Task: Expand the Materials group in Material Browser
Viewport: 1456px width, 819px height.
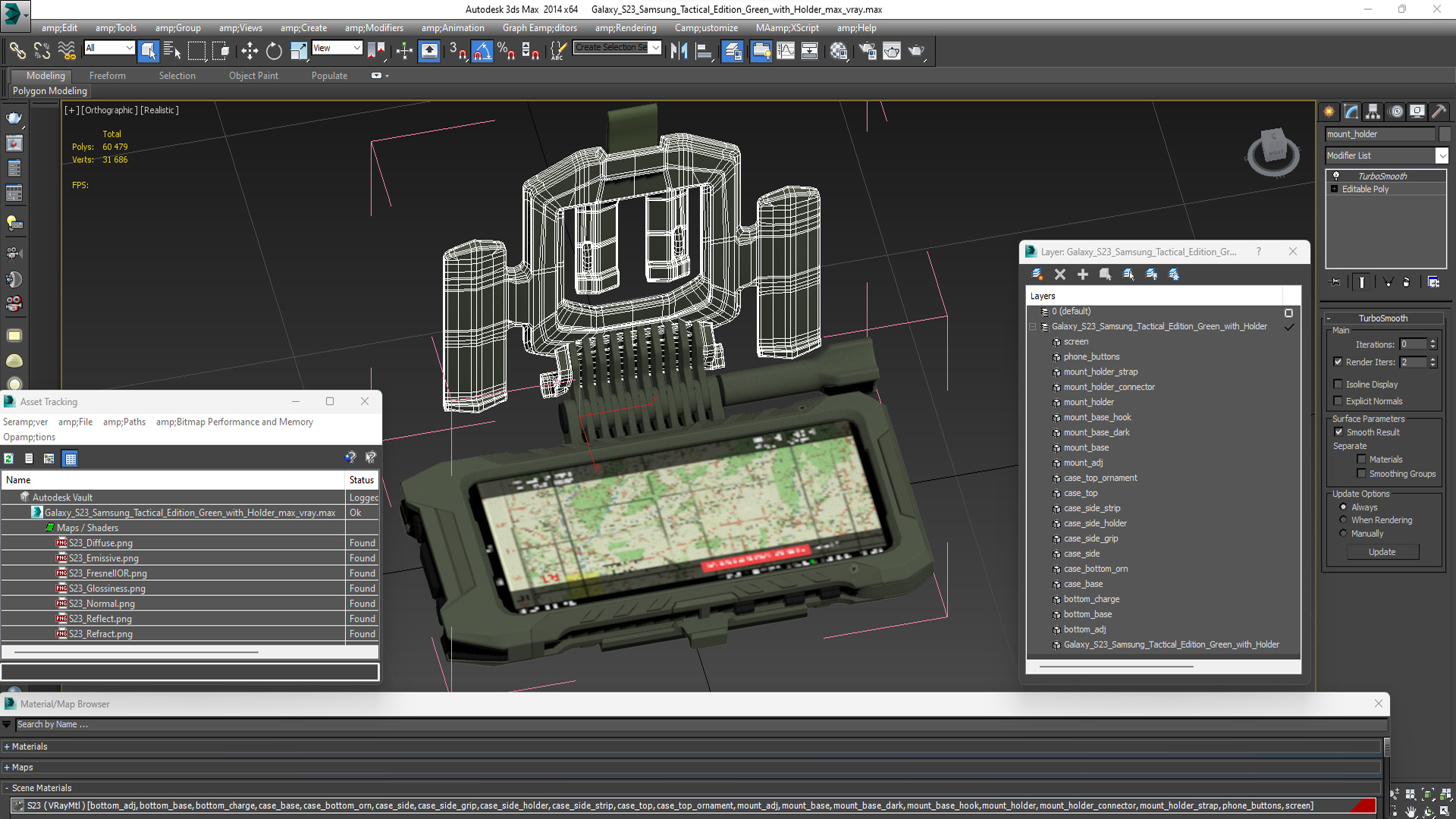Action: point(7,747)
